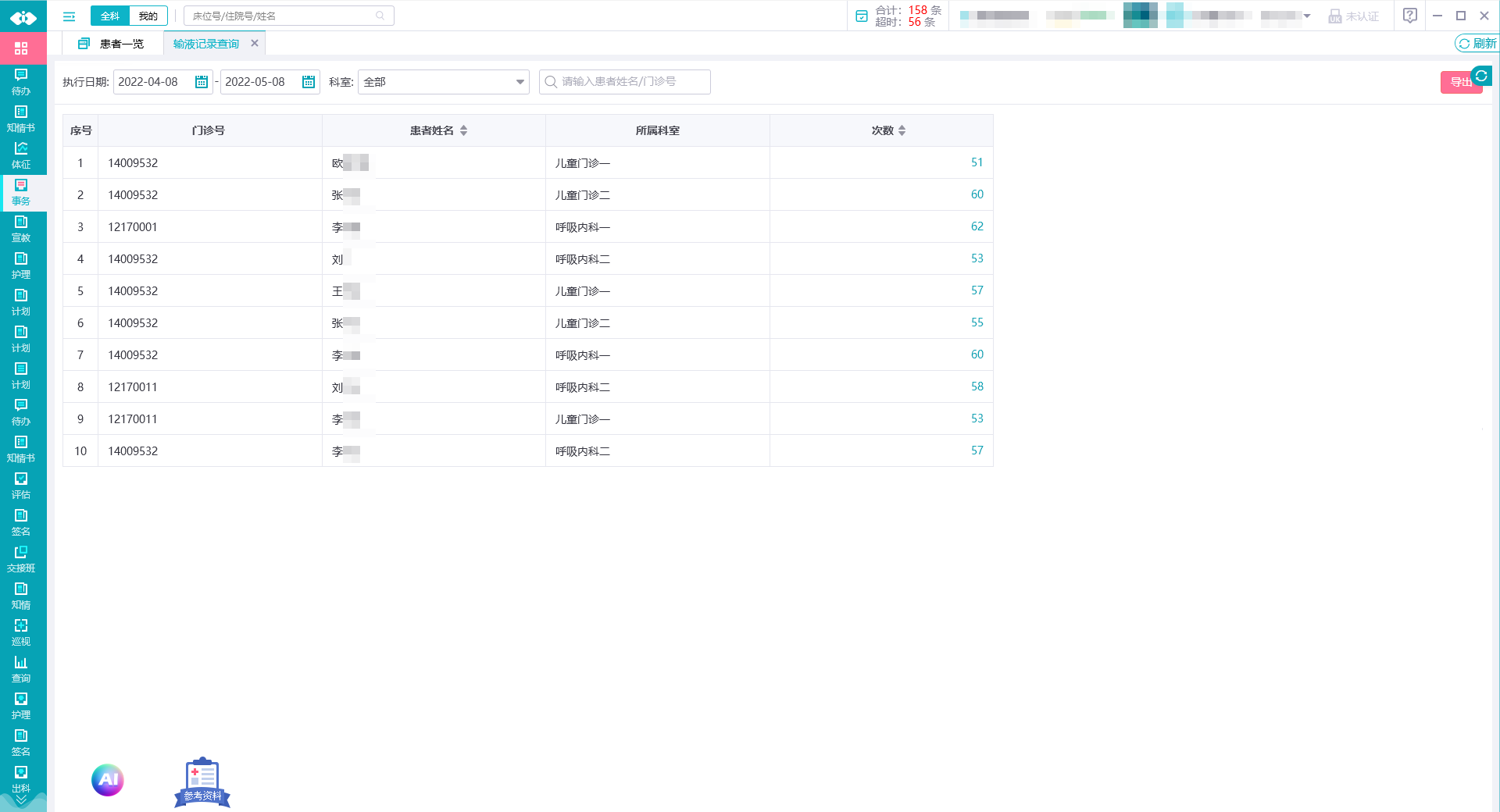This screenshot has width=1500, height=812.
Task: Open calendar picker for start date
Action: tap(202, 82)
